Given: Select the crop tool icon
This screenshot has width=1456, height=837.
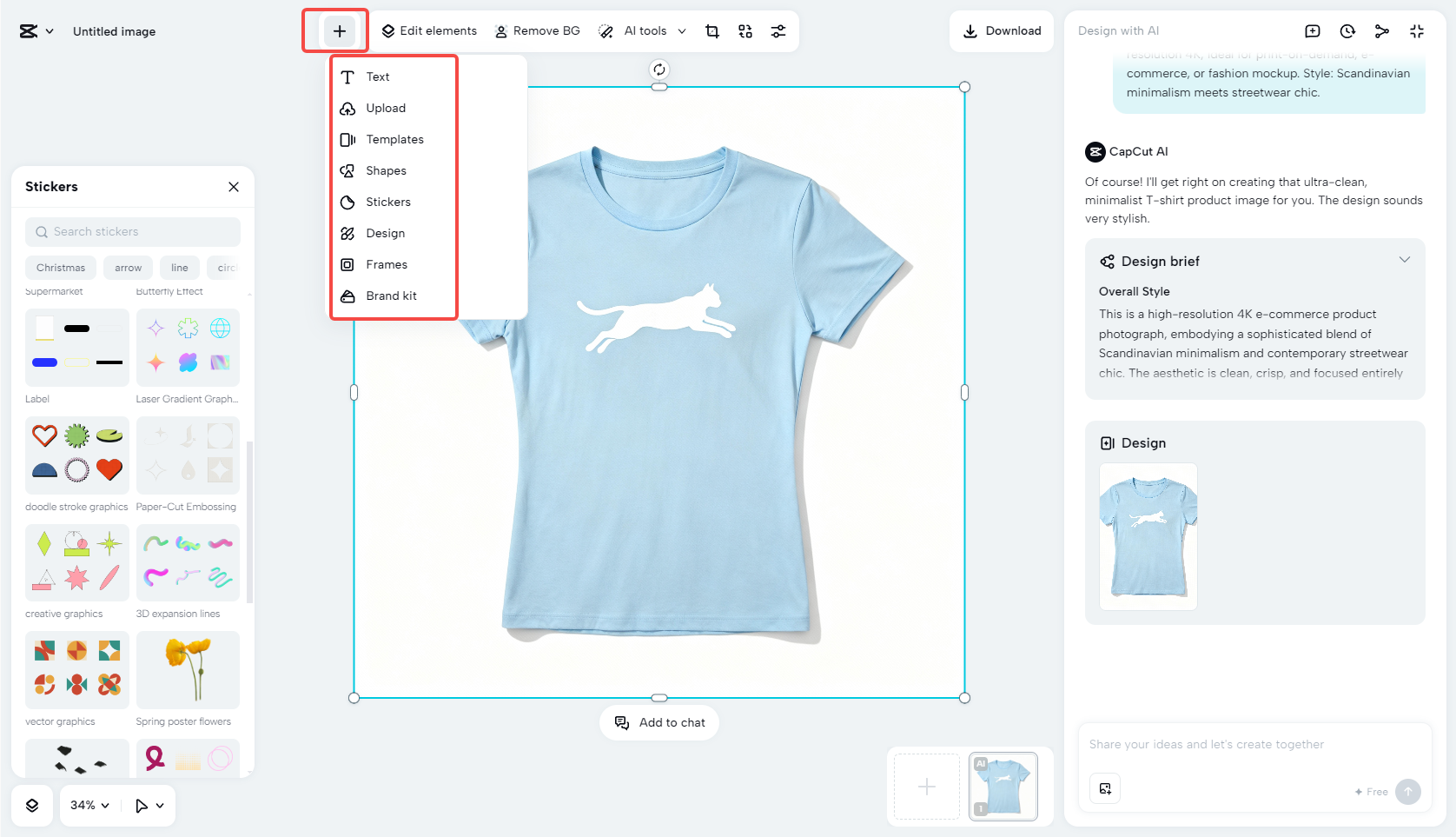Looking at the screenshot, I should click(x=712, y=31).
